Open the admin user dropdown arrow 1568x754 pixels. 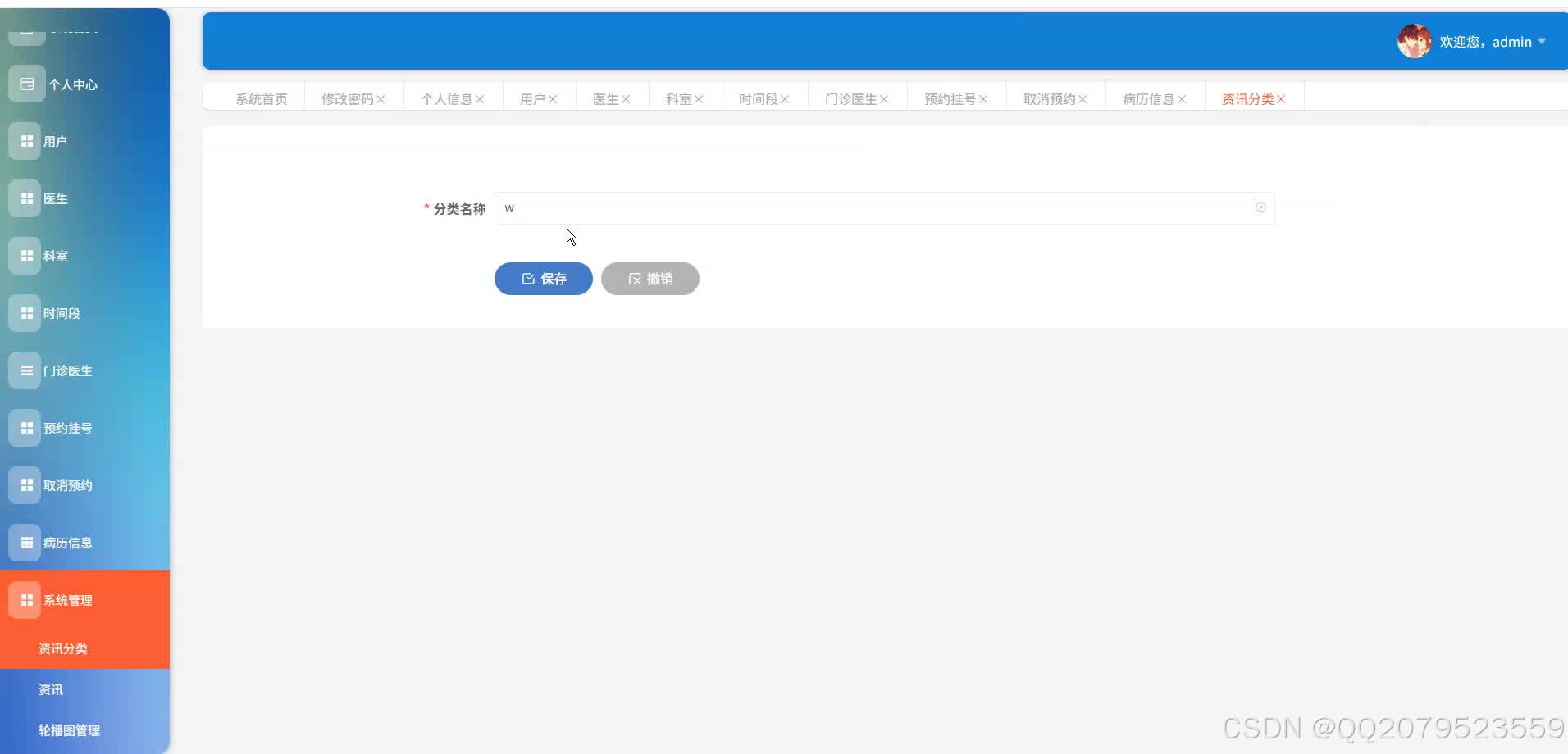coord(1542,41)
